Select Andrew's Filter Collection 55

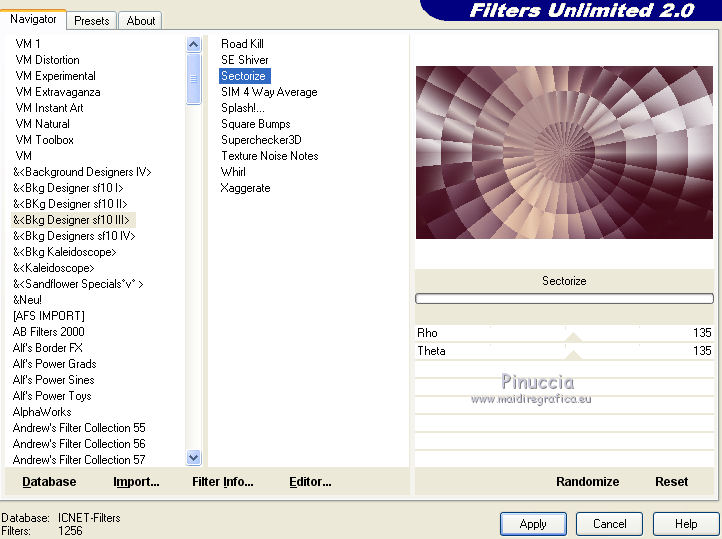[x=79, y=428]
